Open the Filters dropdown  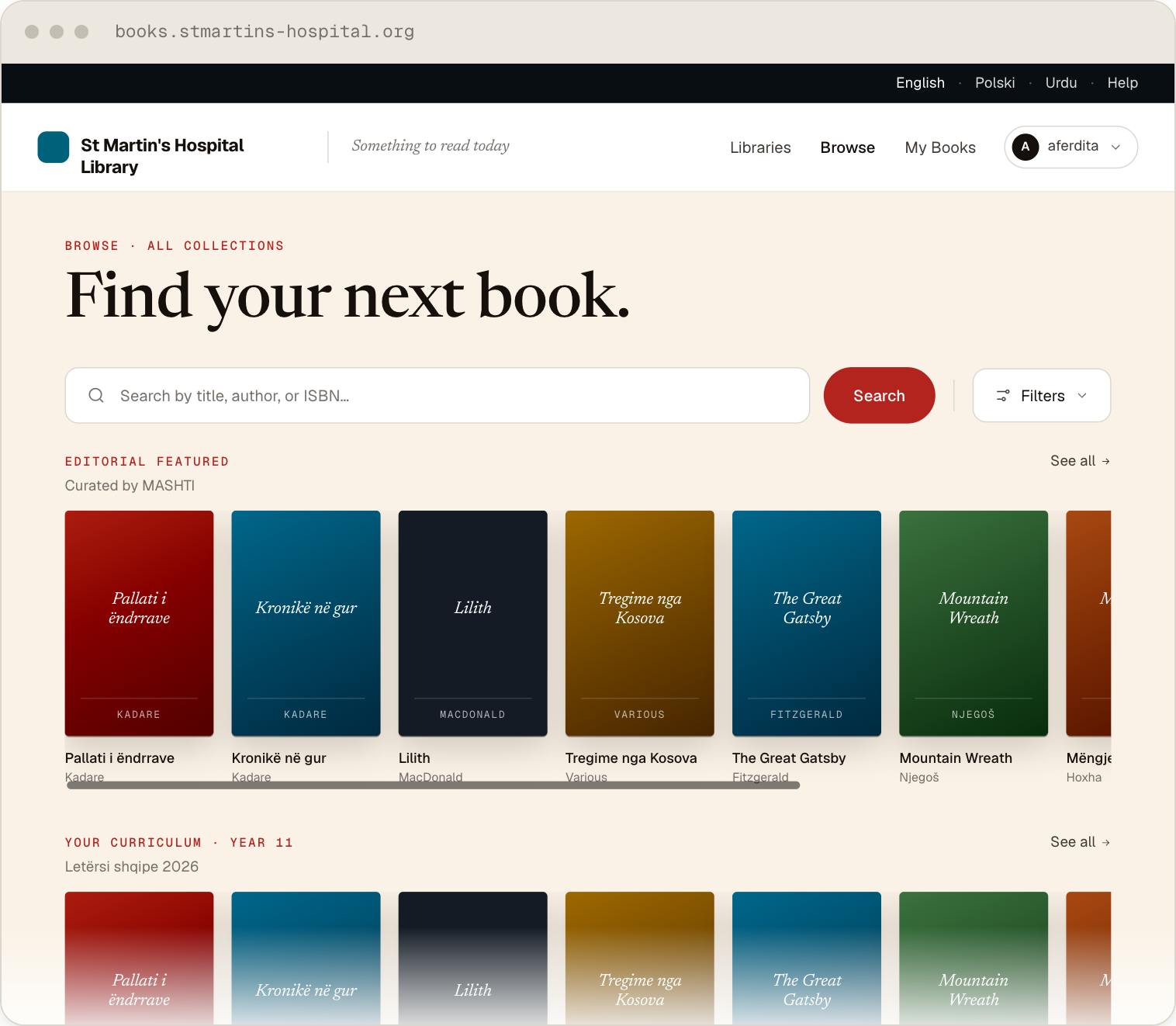tap(1042, 396)
